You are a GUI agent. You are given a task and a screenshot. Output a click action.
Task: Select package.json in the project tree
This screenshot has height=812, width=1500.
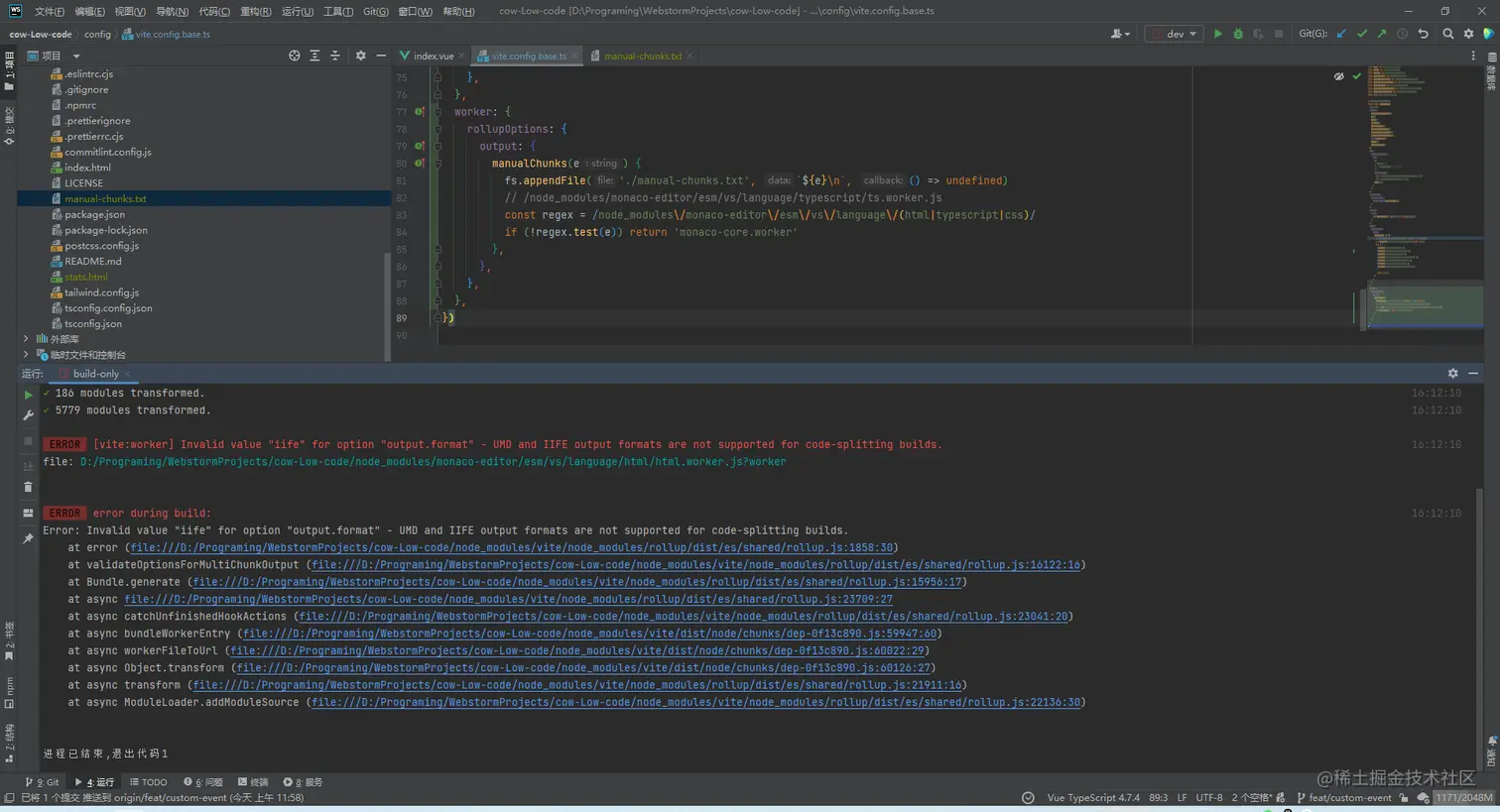[94, 214]
